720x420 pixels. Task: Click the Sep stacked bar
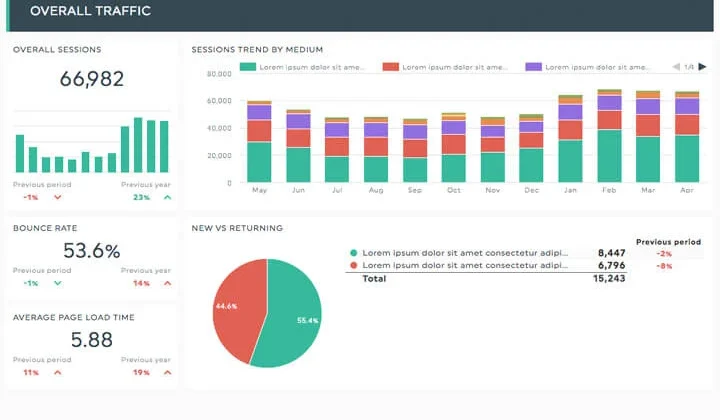(x=415, y=151)
